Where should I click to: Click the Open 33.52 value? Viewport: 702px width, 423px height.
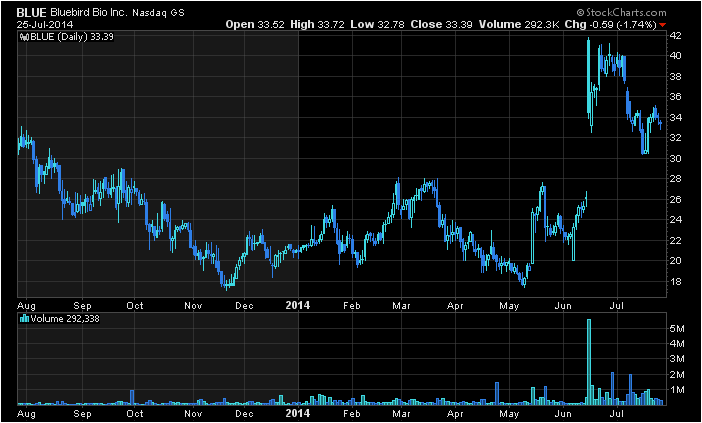255,25
